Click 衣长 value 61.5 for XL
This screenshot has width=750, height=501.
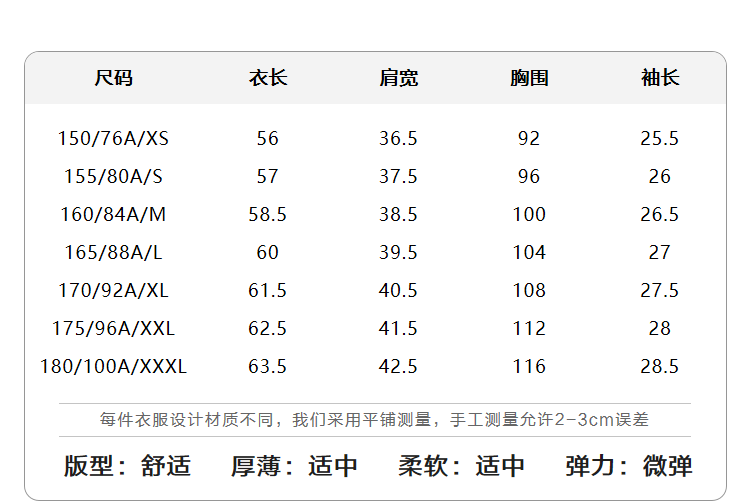point(267,290)
